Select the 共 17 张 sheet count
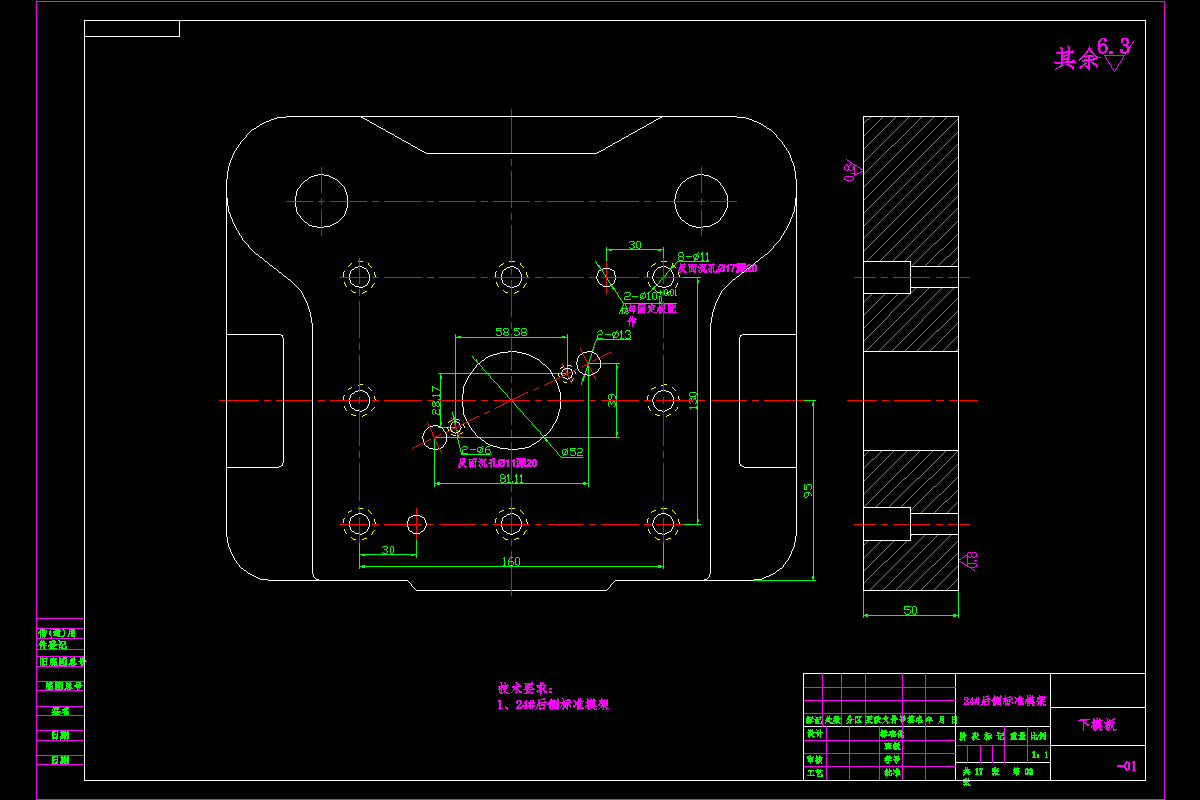 coord(979,772)
